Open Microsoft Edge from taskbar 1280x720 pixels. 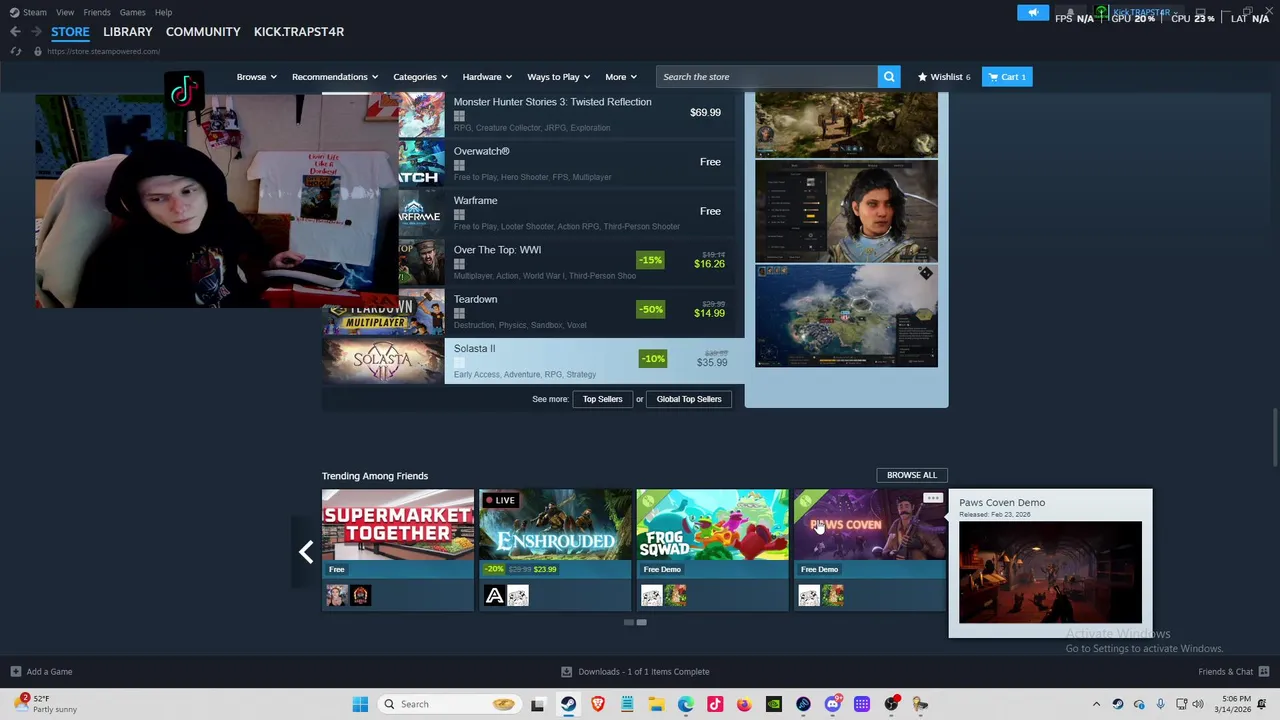[685, 704]
